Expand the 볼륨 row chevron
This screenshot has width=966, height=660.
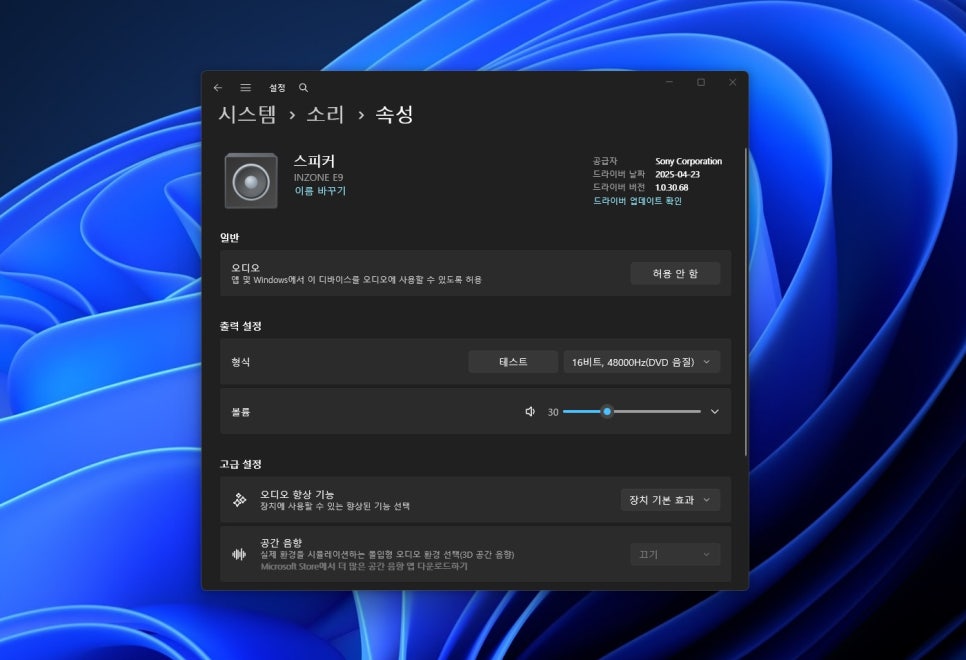click(x=714, y=411)
